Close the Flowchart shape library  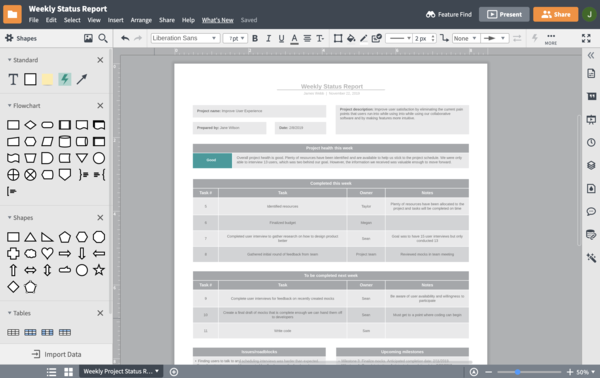[100, 106]
